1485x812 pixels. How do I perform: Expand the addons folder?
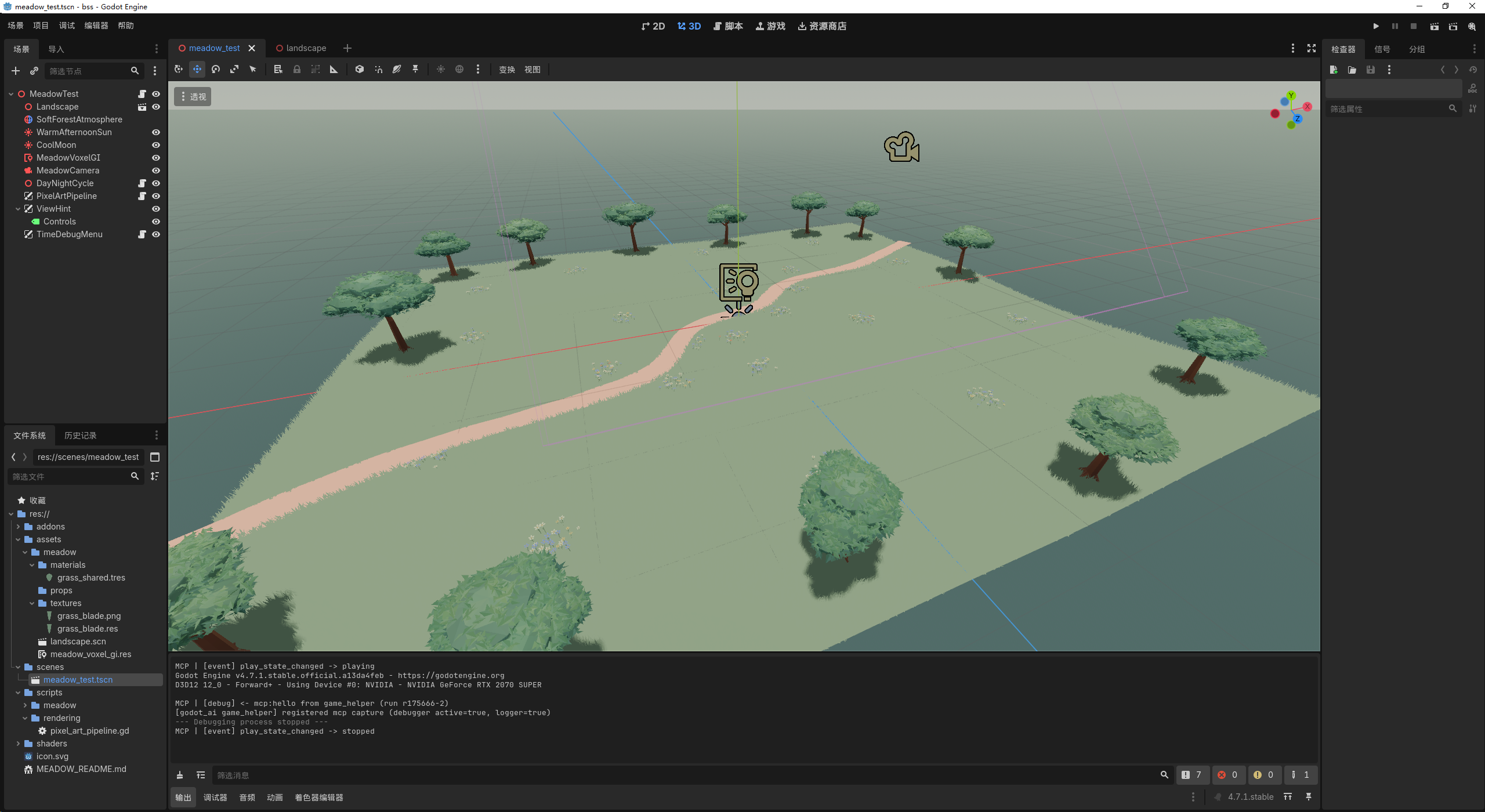(18, 527)
